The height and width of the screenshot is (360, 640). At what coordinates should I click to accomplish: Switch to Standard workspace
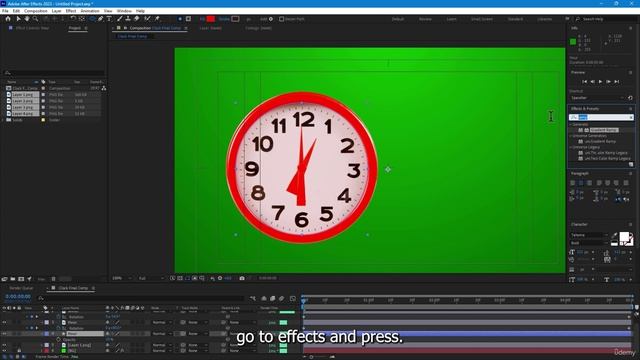[x=516, y=19]
